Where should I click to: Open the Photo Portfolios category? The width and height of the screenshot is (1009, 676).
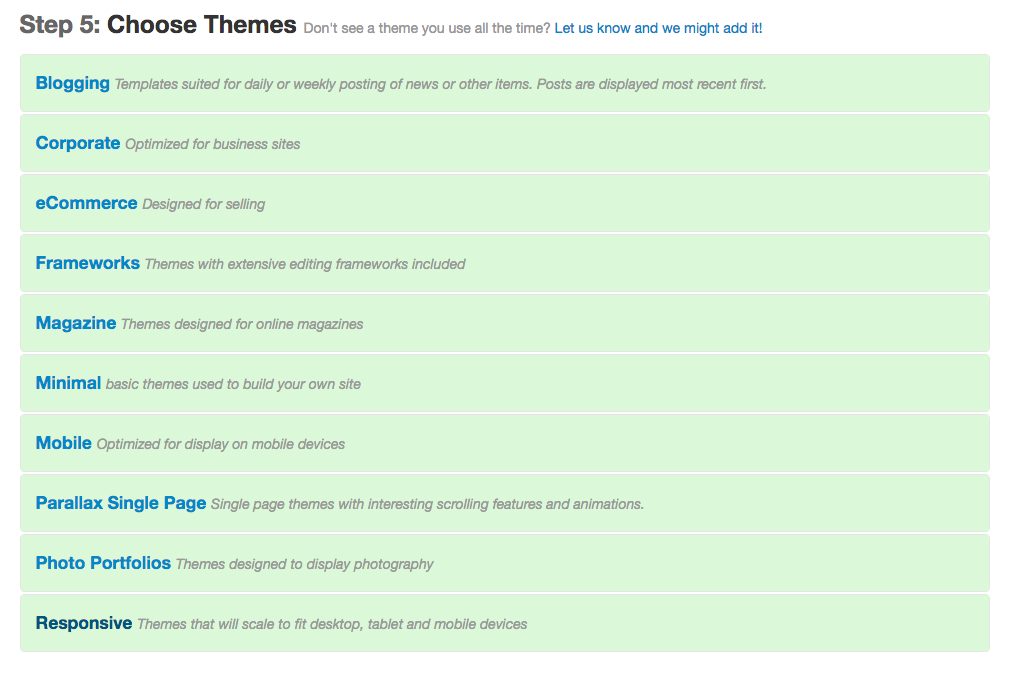click(103, 563)
